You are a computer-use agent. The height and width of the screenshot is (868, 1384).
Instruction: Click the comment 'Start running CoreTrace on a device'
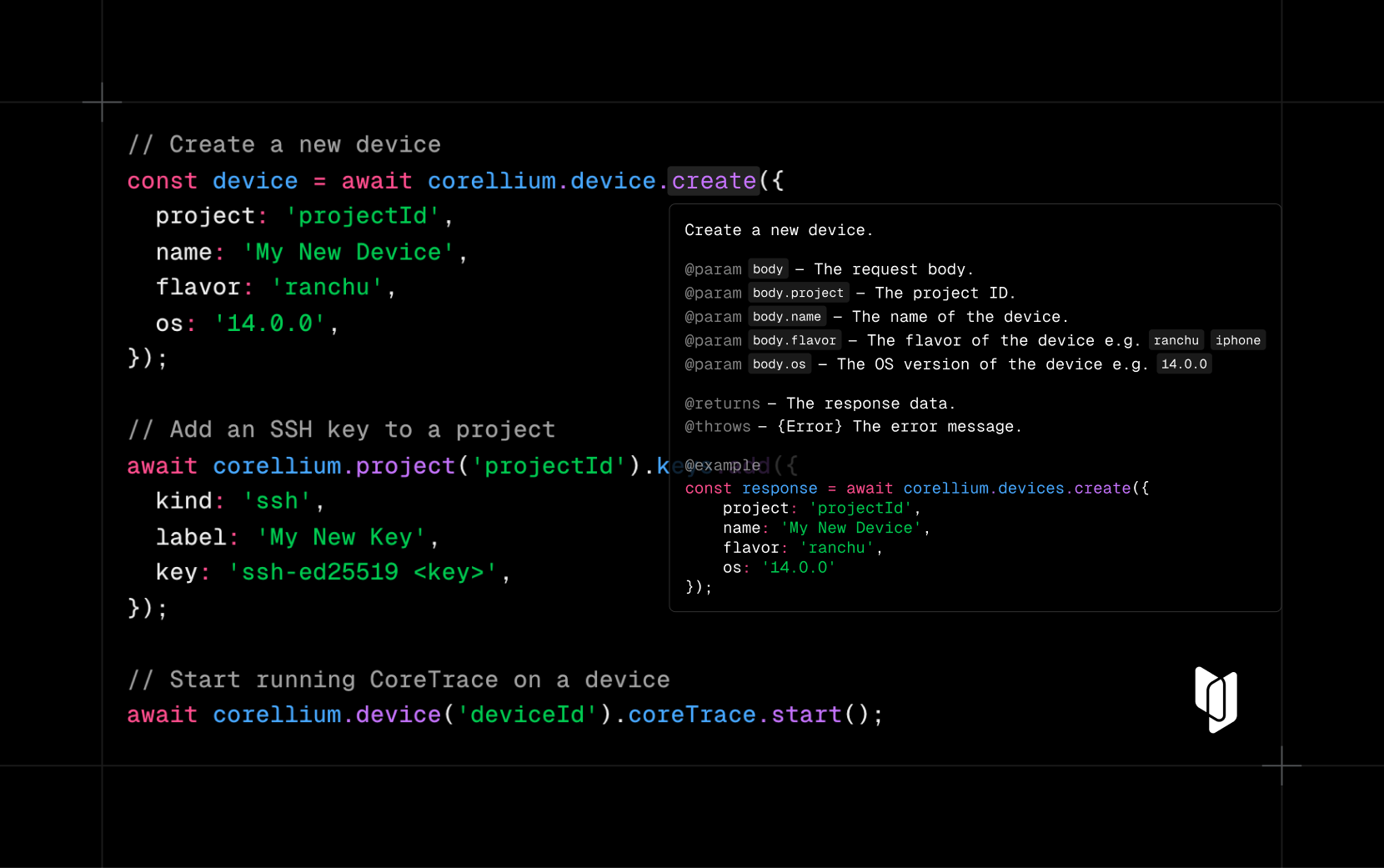(x=399, y=680)
